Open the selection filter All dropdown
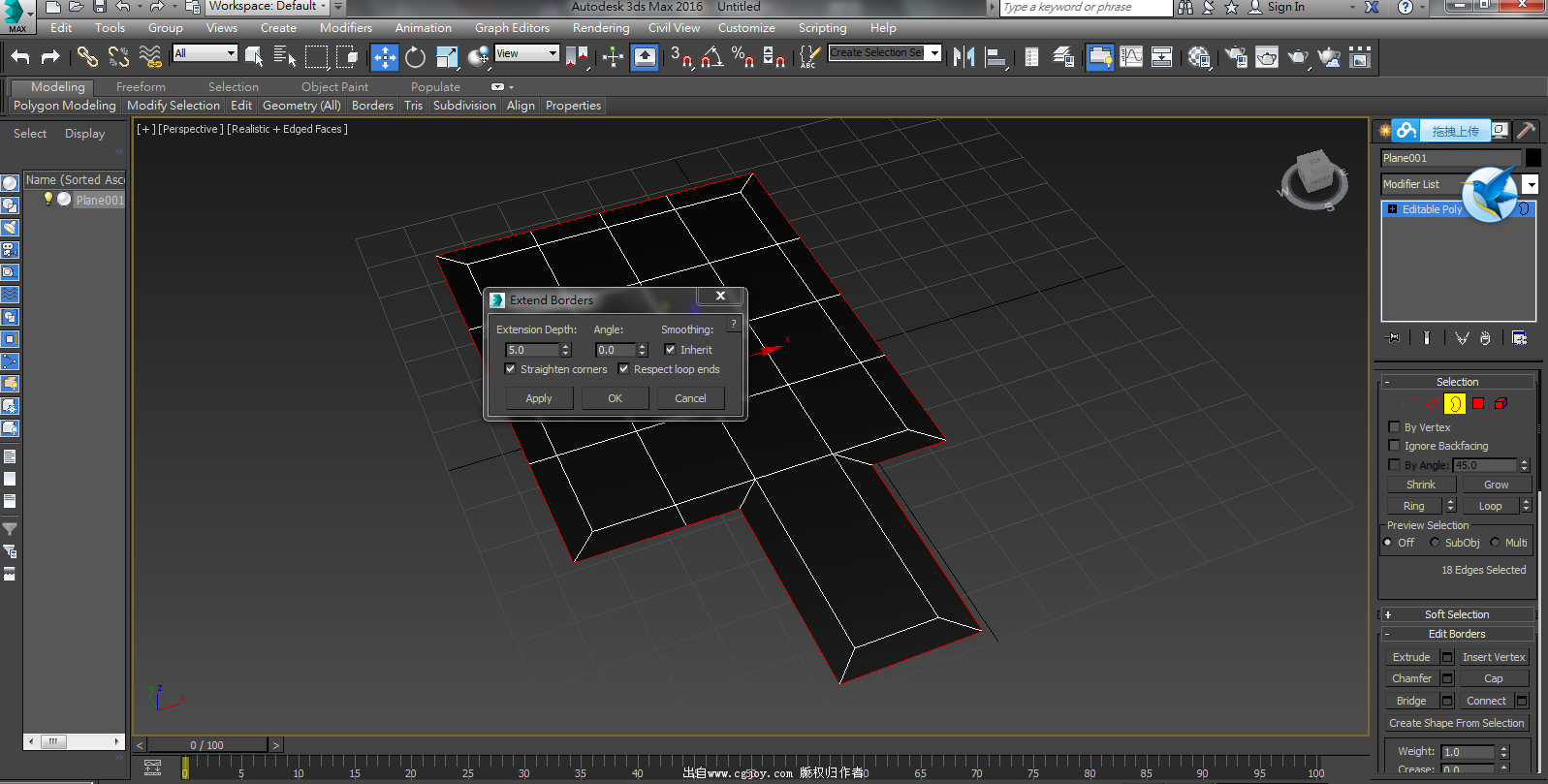This screenshot has height=784, width=1548. tap(205, 53)
